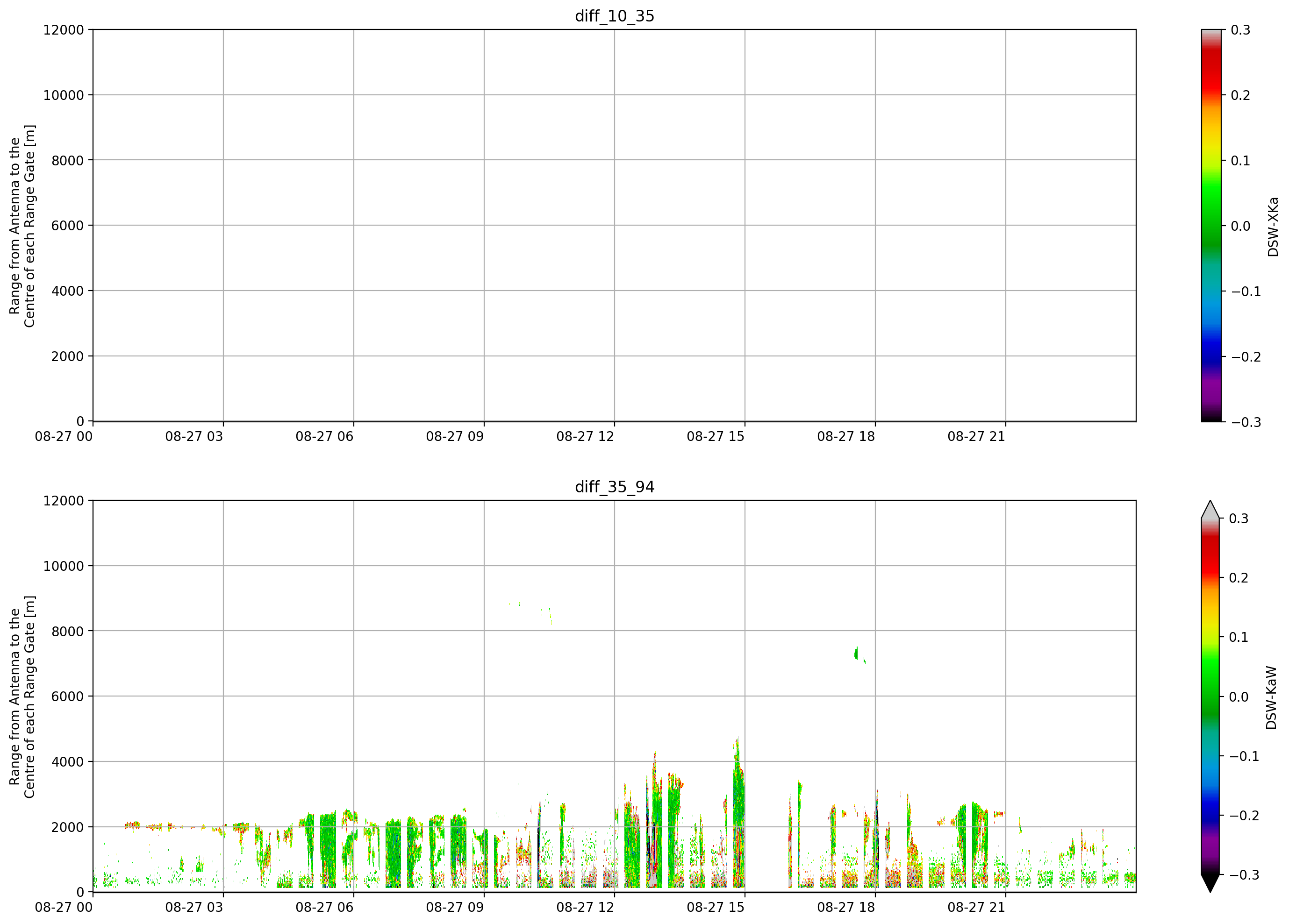Click the 4000 y-tick label in diff_10_35 plot
Screen dimensions: 1289x924
67,291
